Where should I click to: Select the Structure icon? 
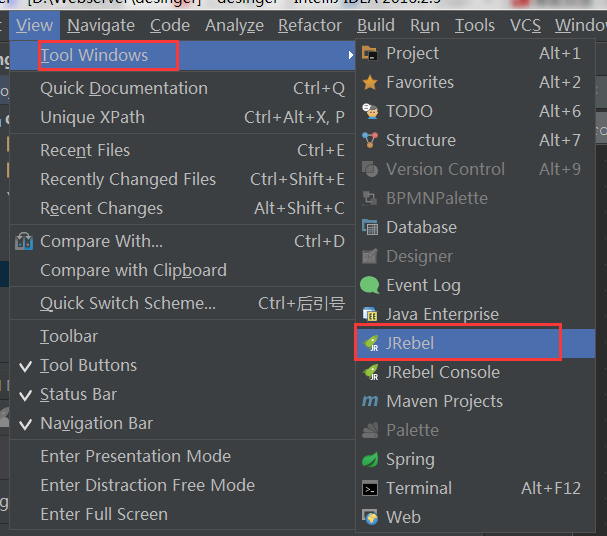click(x=370, y=140)
